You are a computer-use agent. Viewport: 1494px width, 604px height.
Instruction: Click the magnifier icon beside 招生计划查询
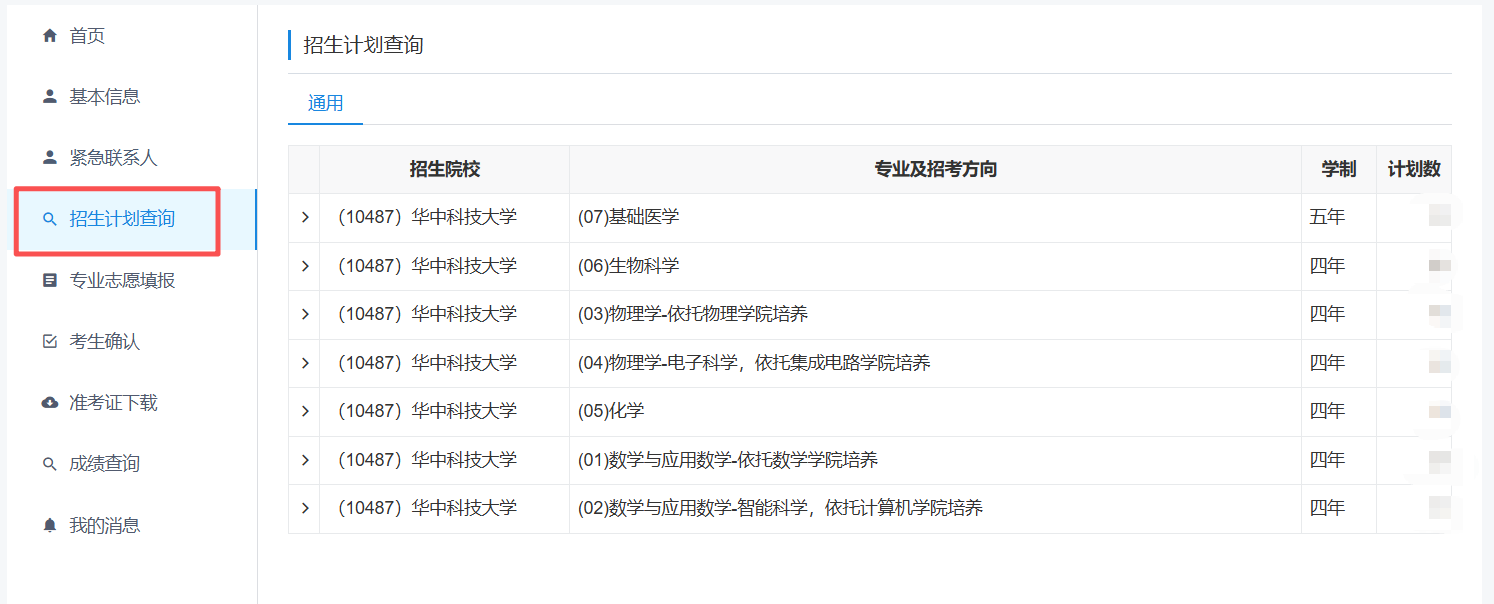[x=50, y=219]
